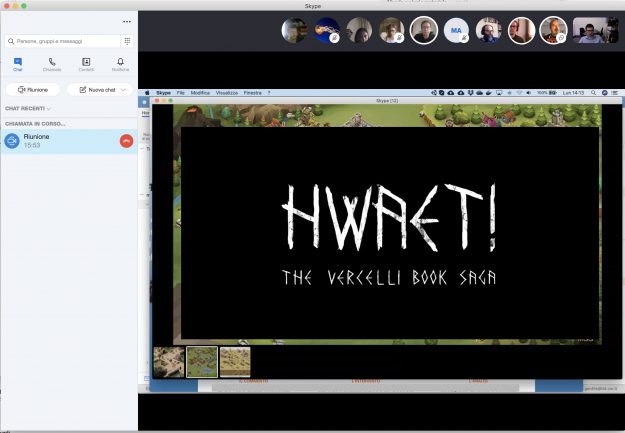Click the CHIAMATA IN CORSO section header
The width and height of the screenshot is (625, 433).
[x=35, y=124]
